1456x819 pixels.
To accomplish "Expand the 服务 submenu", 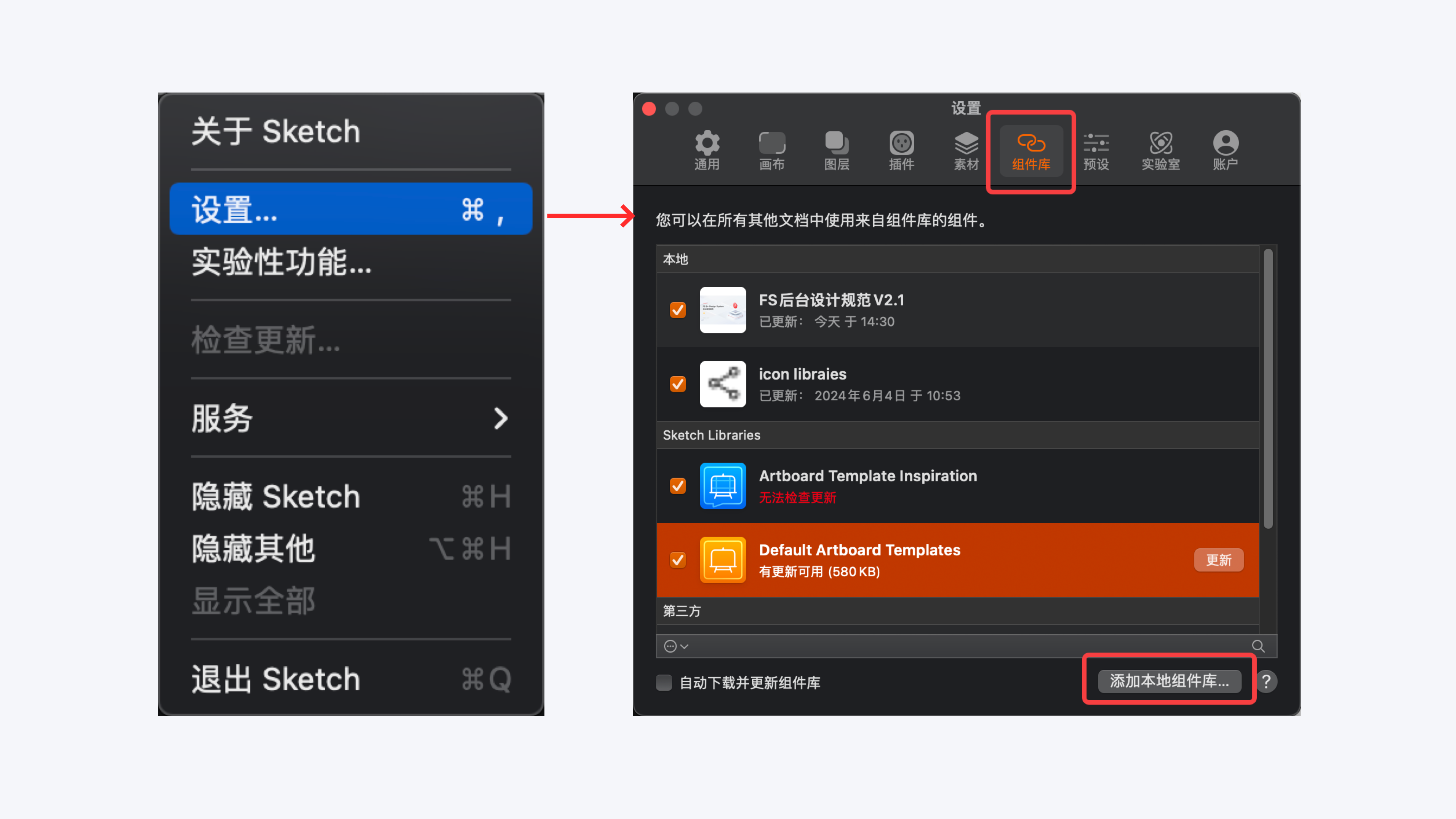I will click(x=351, y=418).
